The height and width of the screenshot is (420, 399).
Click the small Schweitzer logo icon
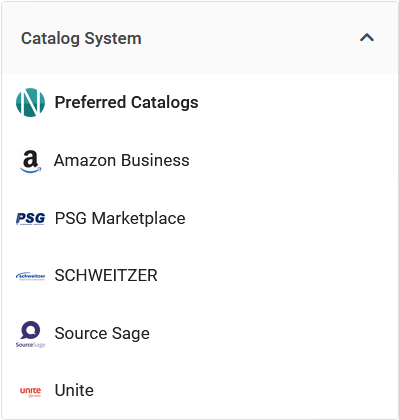tap(30, 276)
